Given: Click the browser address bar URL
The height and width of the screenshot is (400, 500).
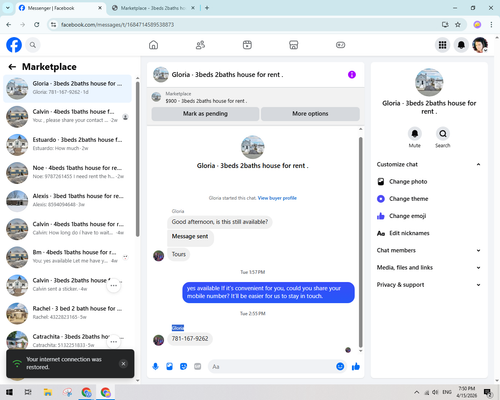Looking at the screenshot, I should (x=117, y=25).
